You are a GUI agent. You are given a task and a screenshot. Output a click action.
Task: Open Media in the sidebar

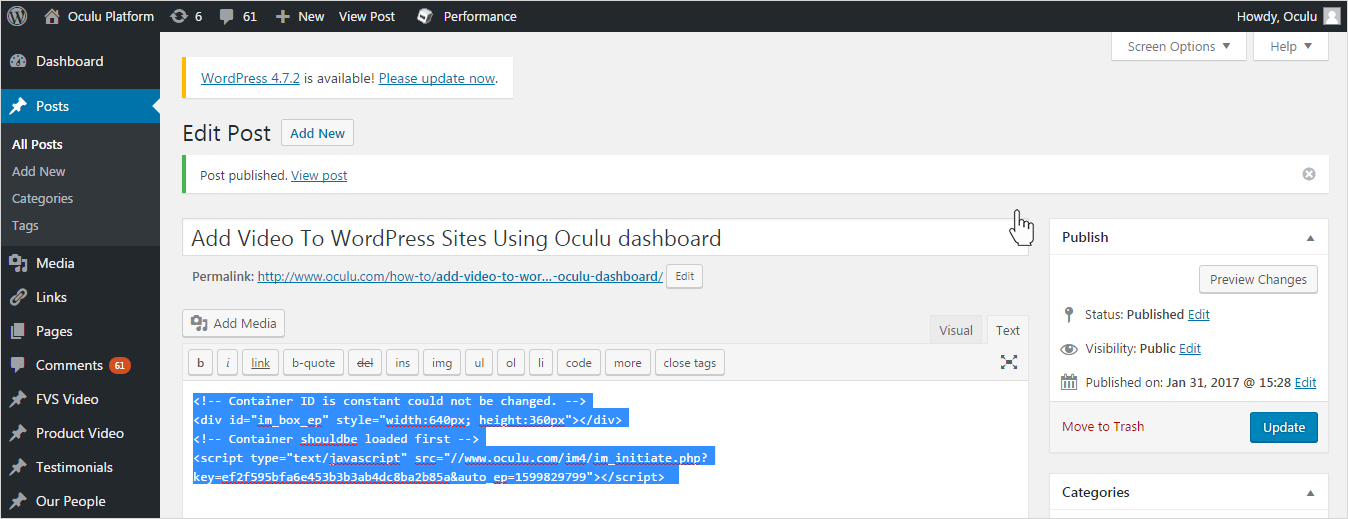coord(80,263)
